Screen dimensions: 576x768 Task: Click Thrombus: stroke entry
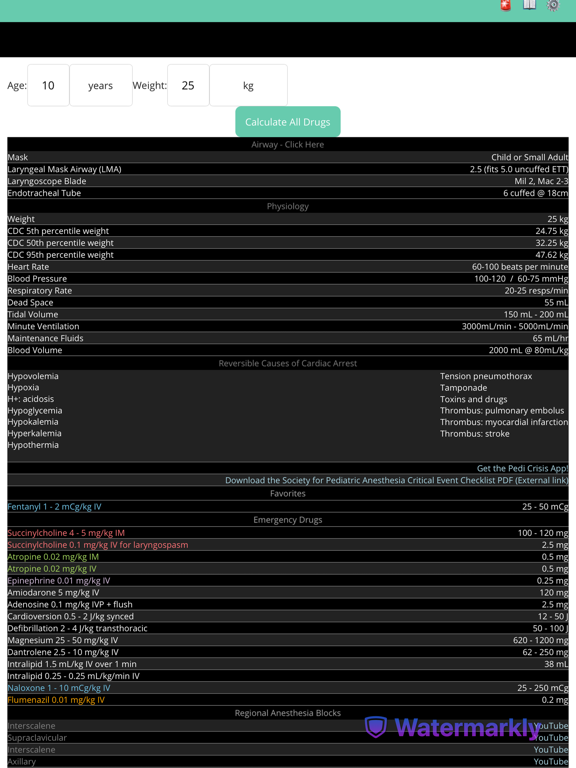[475, 433]
